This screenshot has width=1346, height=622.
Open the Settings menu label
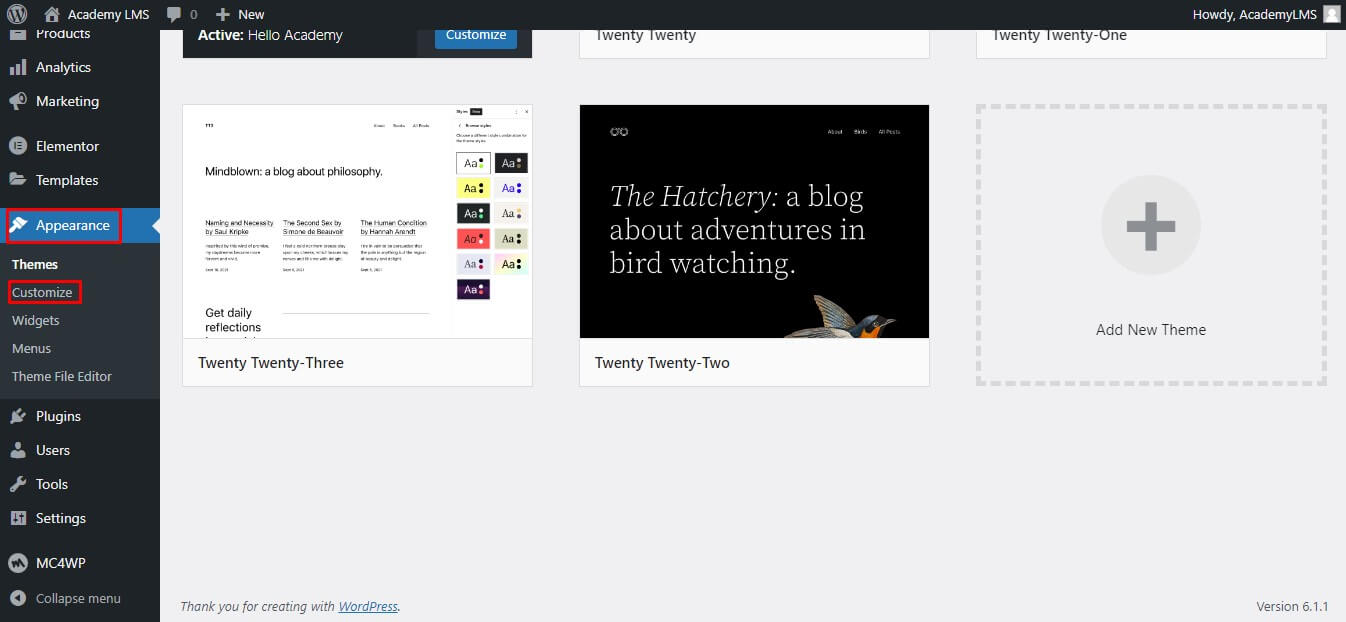61,518
